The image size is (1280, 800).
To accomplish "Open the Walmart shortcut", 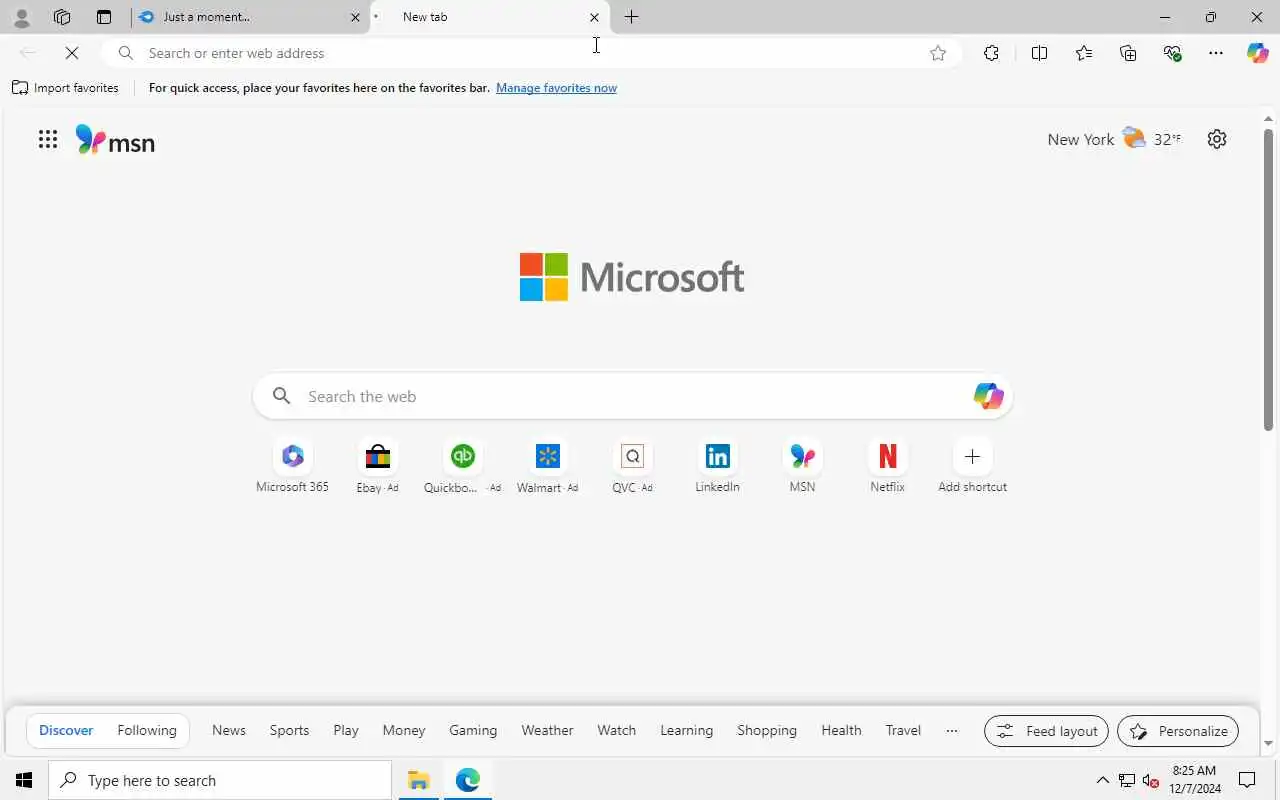I will tap(547, 467).
